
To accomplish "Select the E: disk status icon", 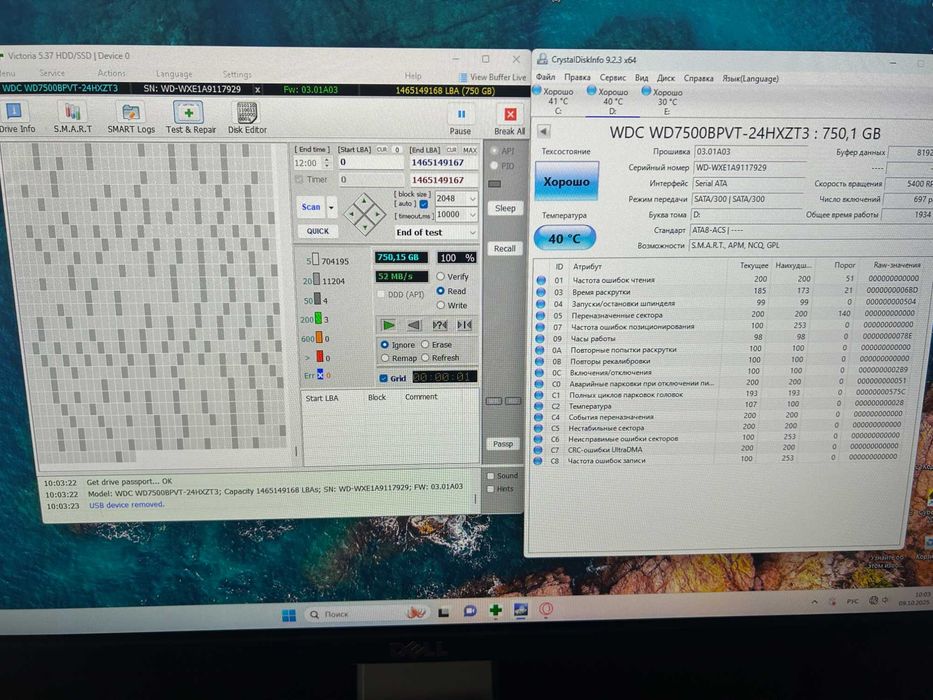I will (x=646, y=91).
